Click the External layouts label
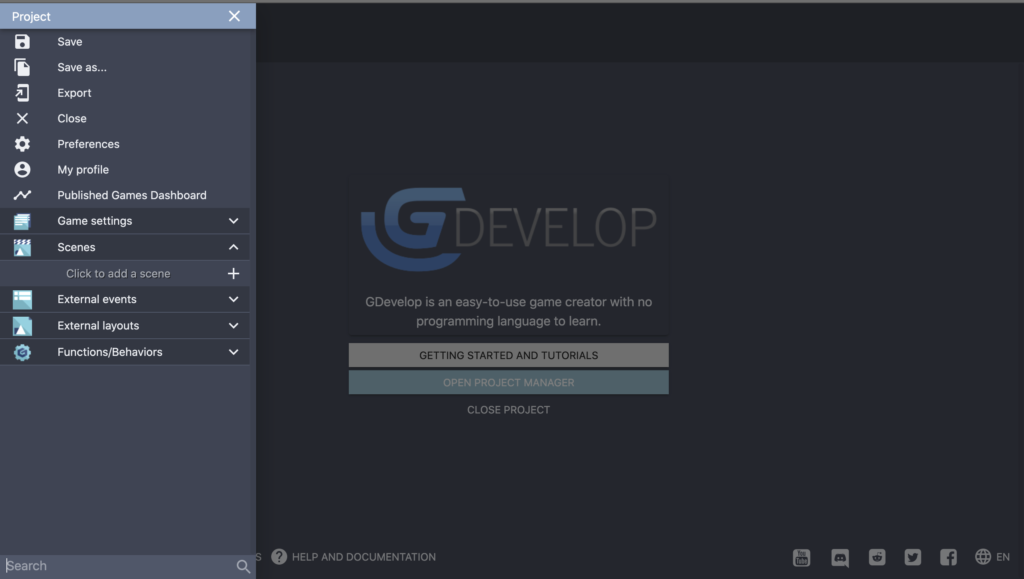The width and height of the screenshot is (1024, 579). pos(98,326)
